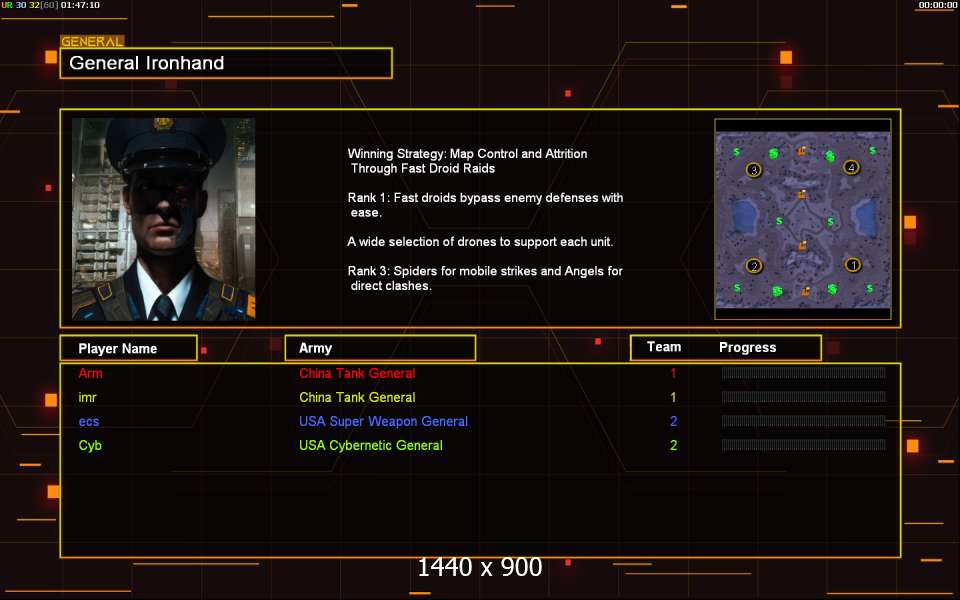Click team number for player imr

tap(673, 397)
